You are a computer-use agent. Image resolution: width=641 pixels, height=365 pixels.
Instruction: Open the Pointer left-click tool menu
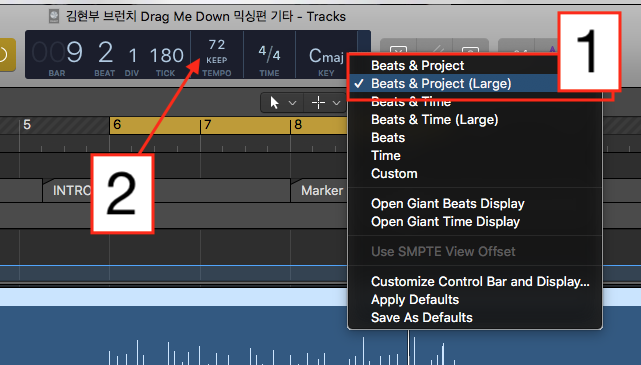pos(282,103)
